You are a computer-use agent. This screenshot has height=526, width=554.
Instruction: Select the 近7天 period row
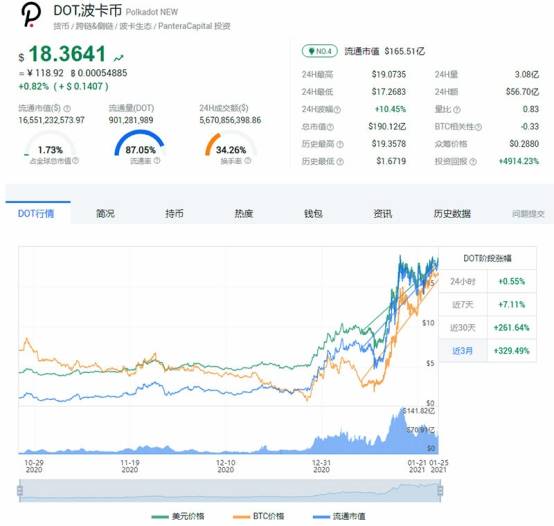488,304
